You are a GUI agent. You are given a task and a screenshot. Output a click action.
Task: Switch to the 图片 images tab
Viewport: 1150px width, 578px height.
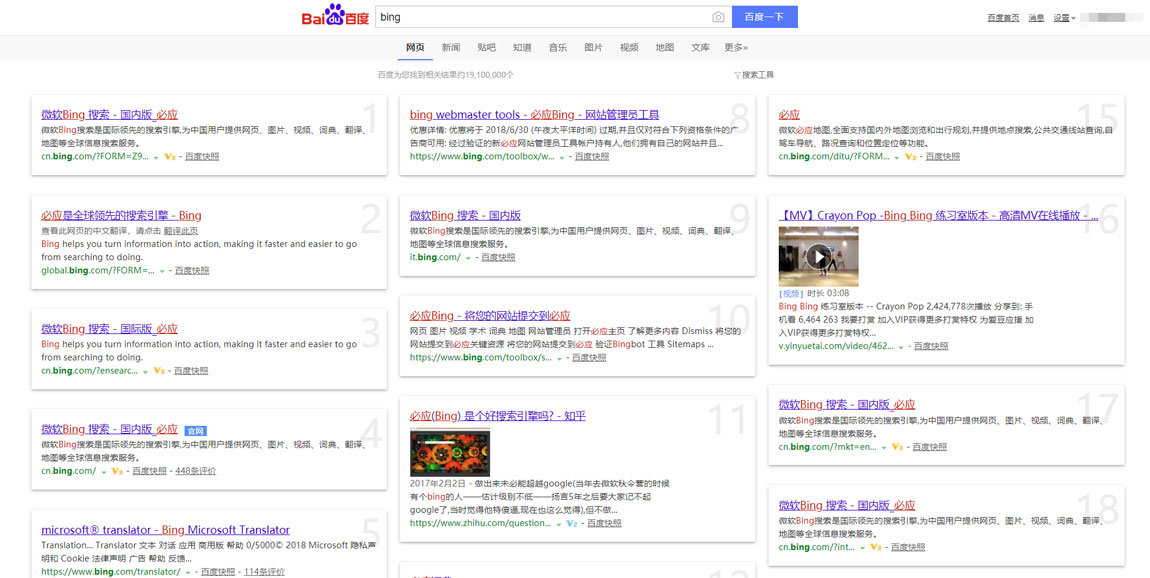point(593,46)
